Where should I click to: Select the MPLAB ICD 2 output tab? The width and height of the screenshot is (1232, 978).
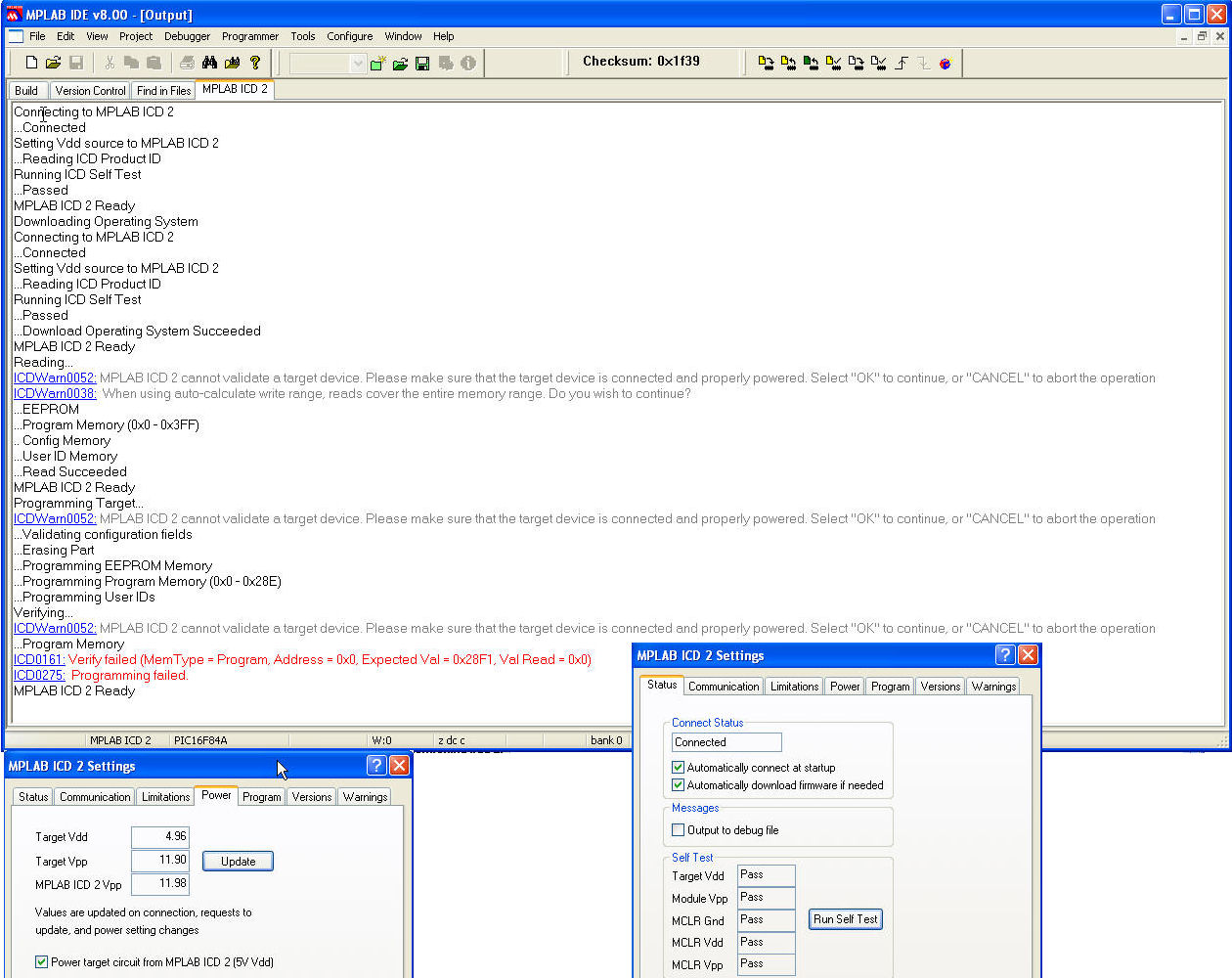pyautogui.click(x=235, y=89)
